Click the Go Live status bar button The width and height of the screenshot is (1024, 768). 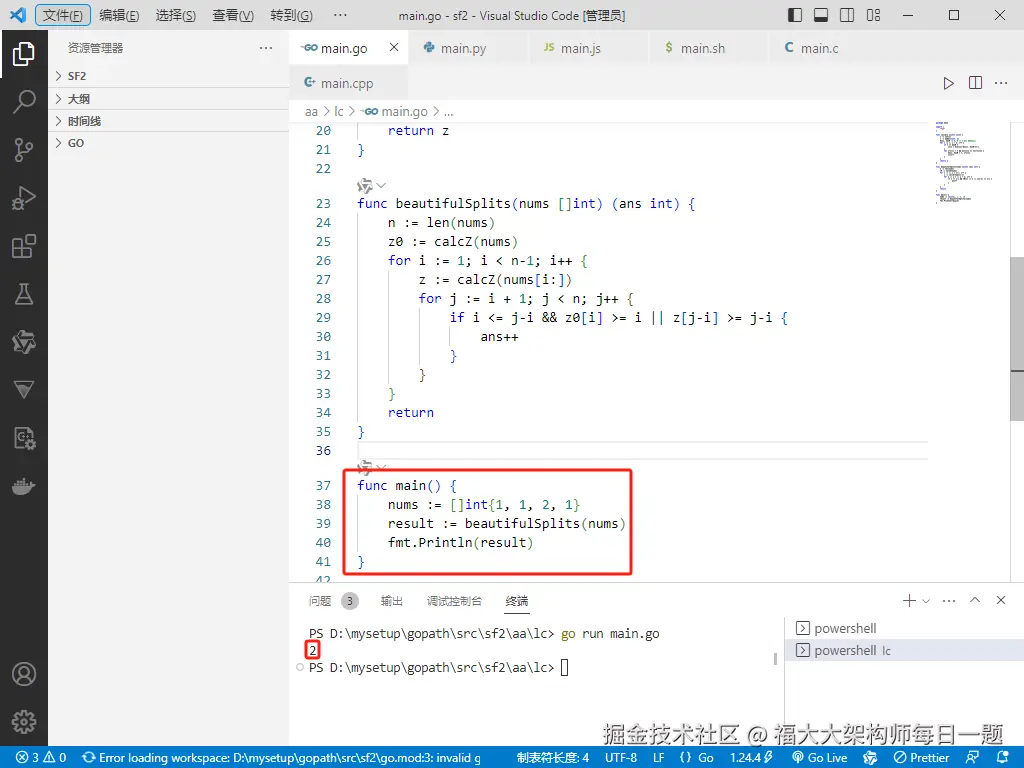click(820, 758)
